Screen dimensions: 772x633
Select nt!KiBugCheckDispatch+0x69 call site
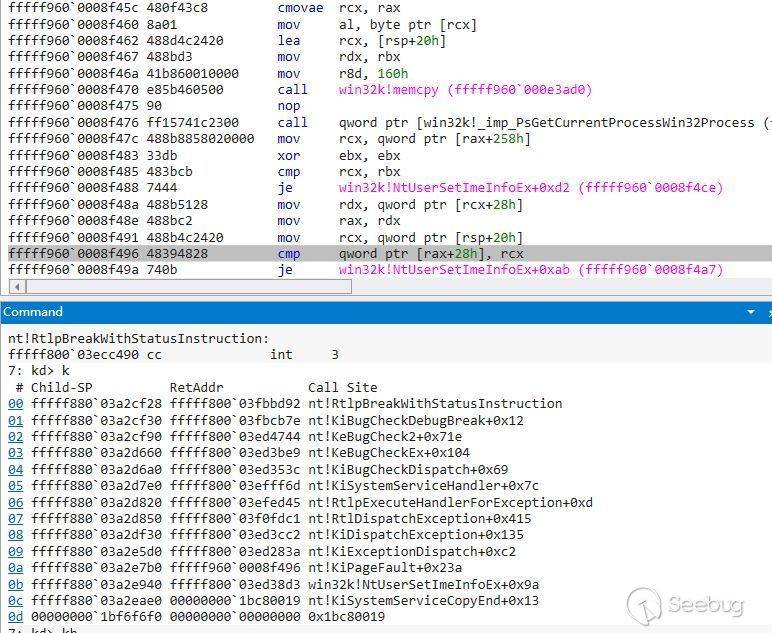408,470
